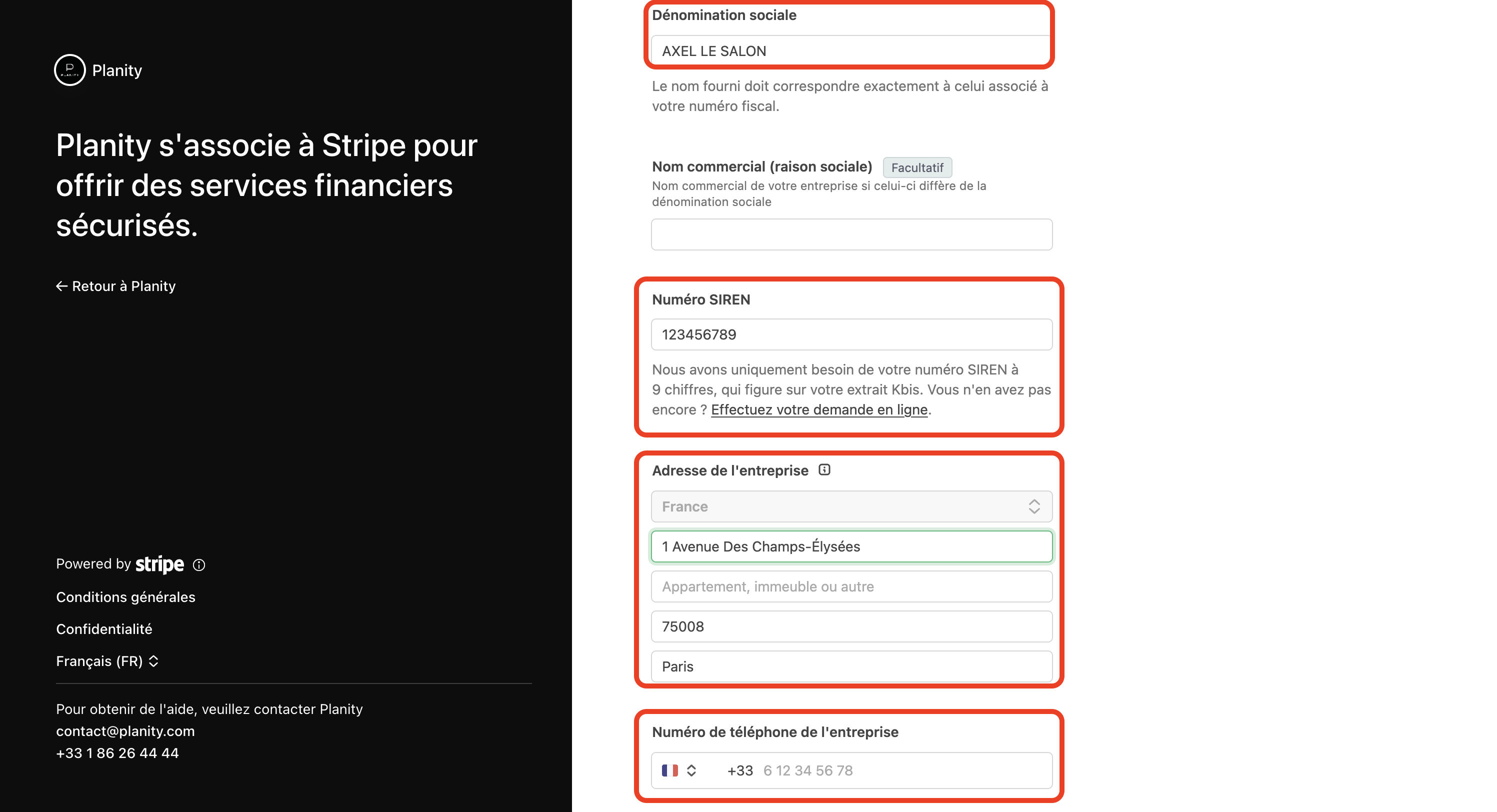Click the Facultatif badge
The height and width of the screenshot is (812, 1497).
tap(917, 167)
